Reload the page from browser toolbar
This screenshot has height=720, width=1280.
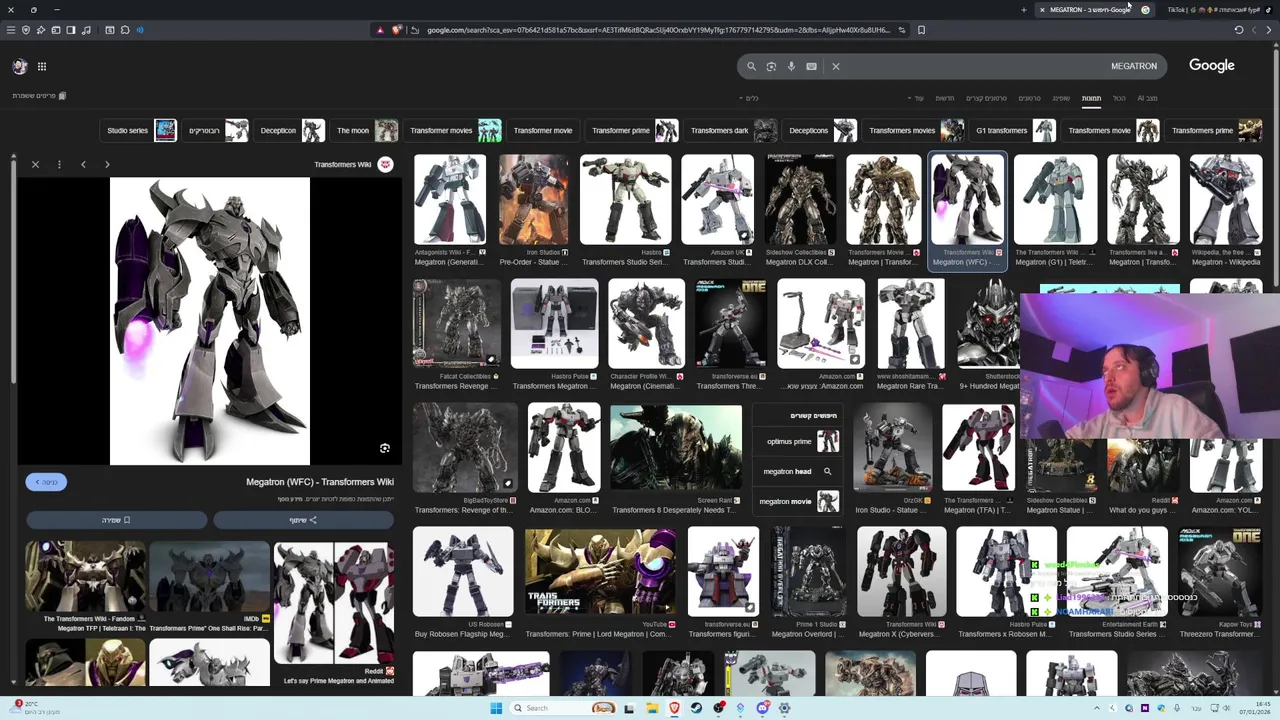[1239, 30]
